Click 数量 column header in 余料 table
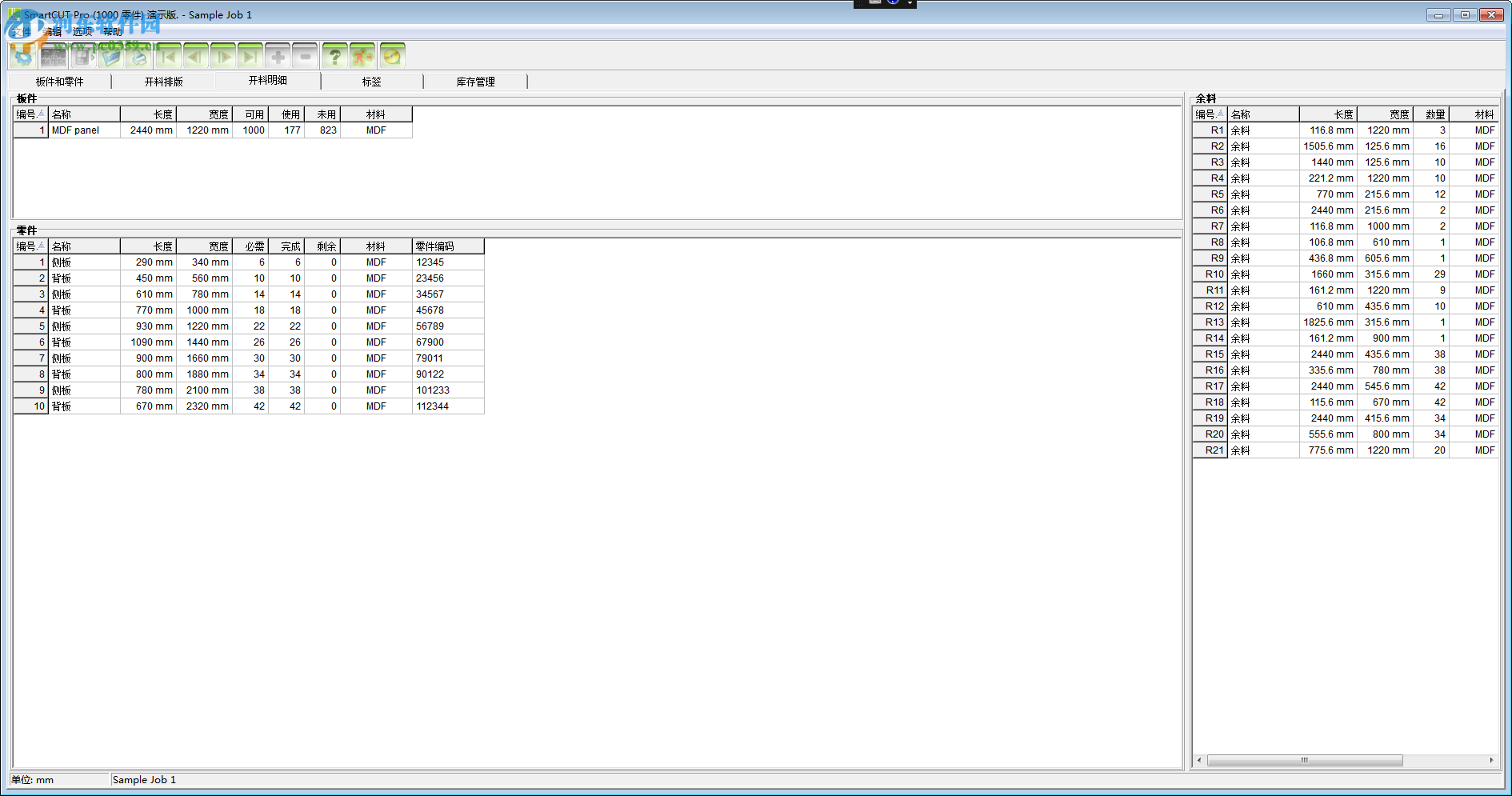The height and width of the screenshot is (796, 1512). [x=1431, y=114]
